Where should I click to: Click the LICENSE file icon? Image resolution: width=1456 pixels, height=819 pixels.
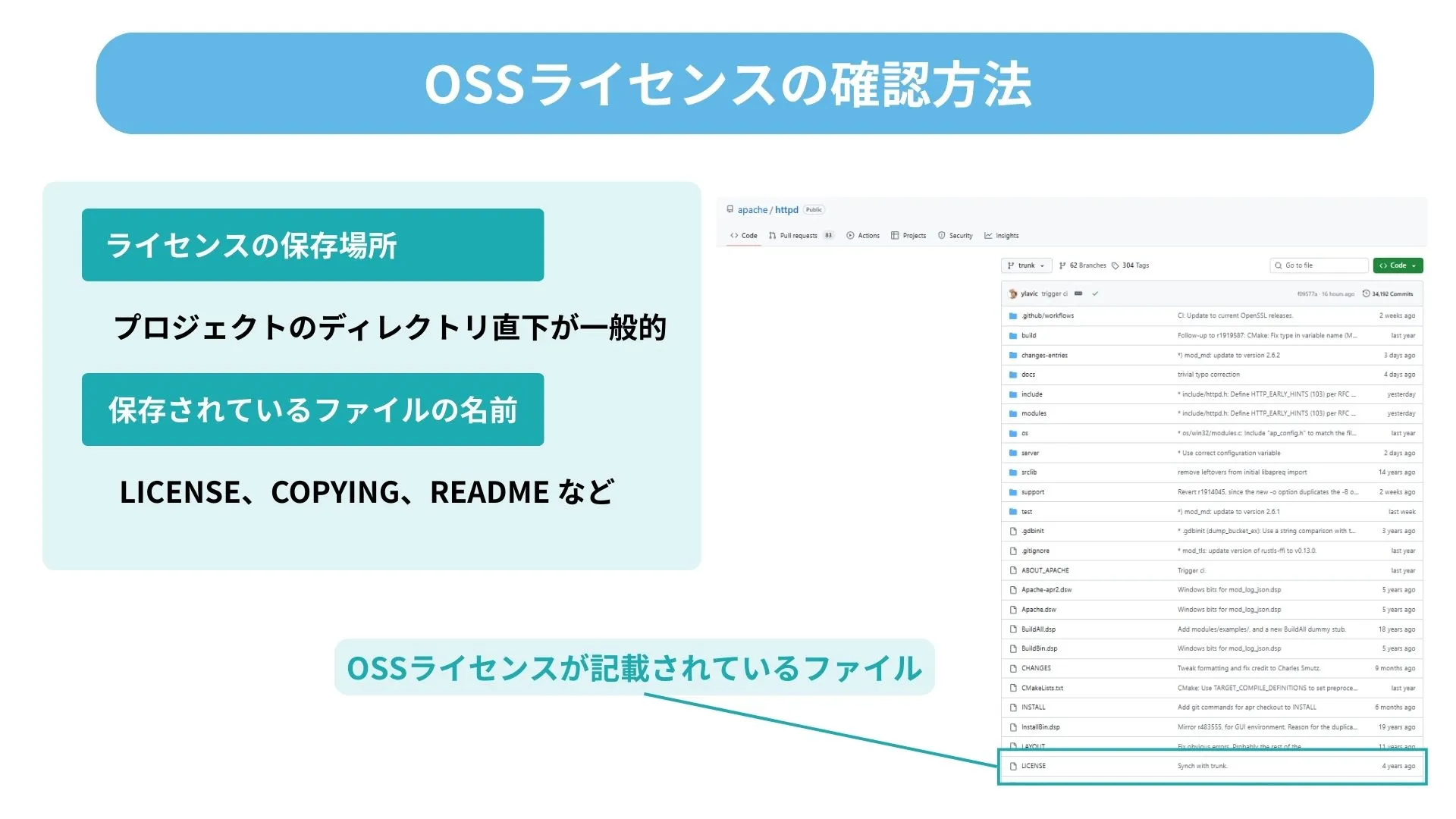[1013, 767]
